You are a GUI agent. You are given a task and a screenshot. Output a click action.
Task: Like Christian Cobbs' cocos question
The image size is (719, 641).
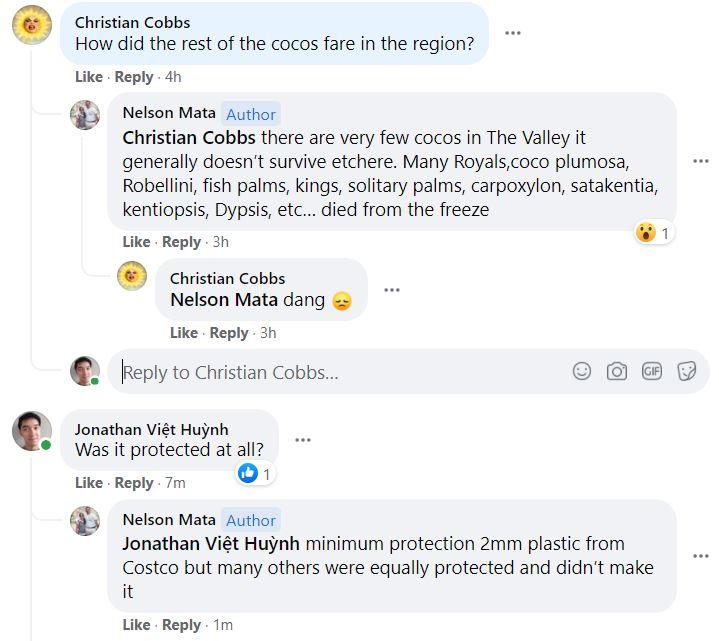pos(89,77)
